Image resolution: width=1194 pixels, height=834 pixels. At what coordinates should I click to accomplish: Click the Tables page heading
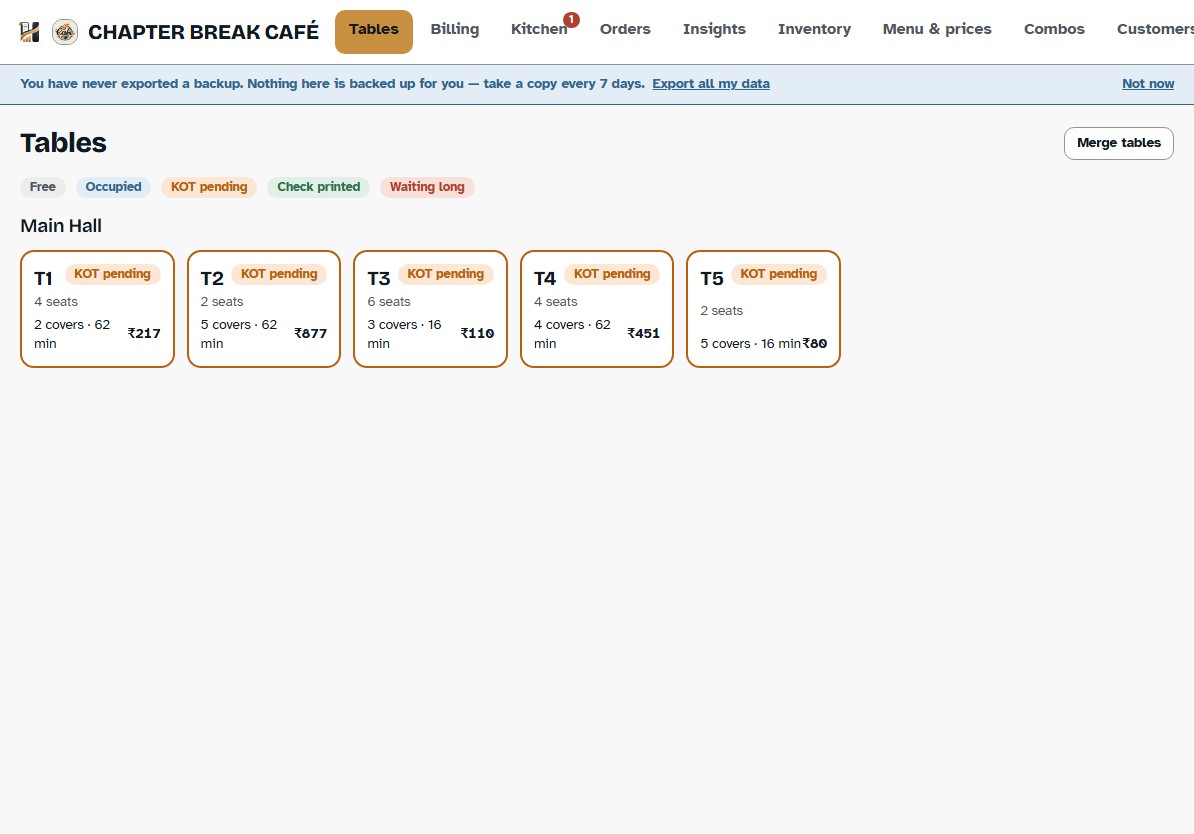click(x=63, y=143)
